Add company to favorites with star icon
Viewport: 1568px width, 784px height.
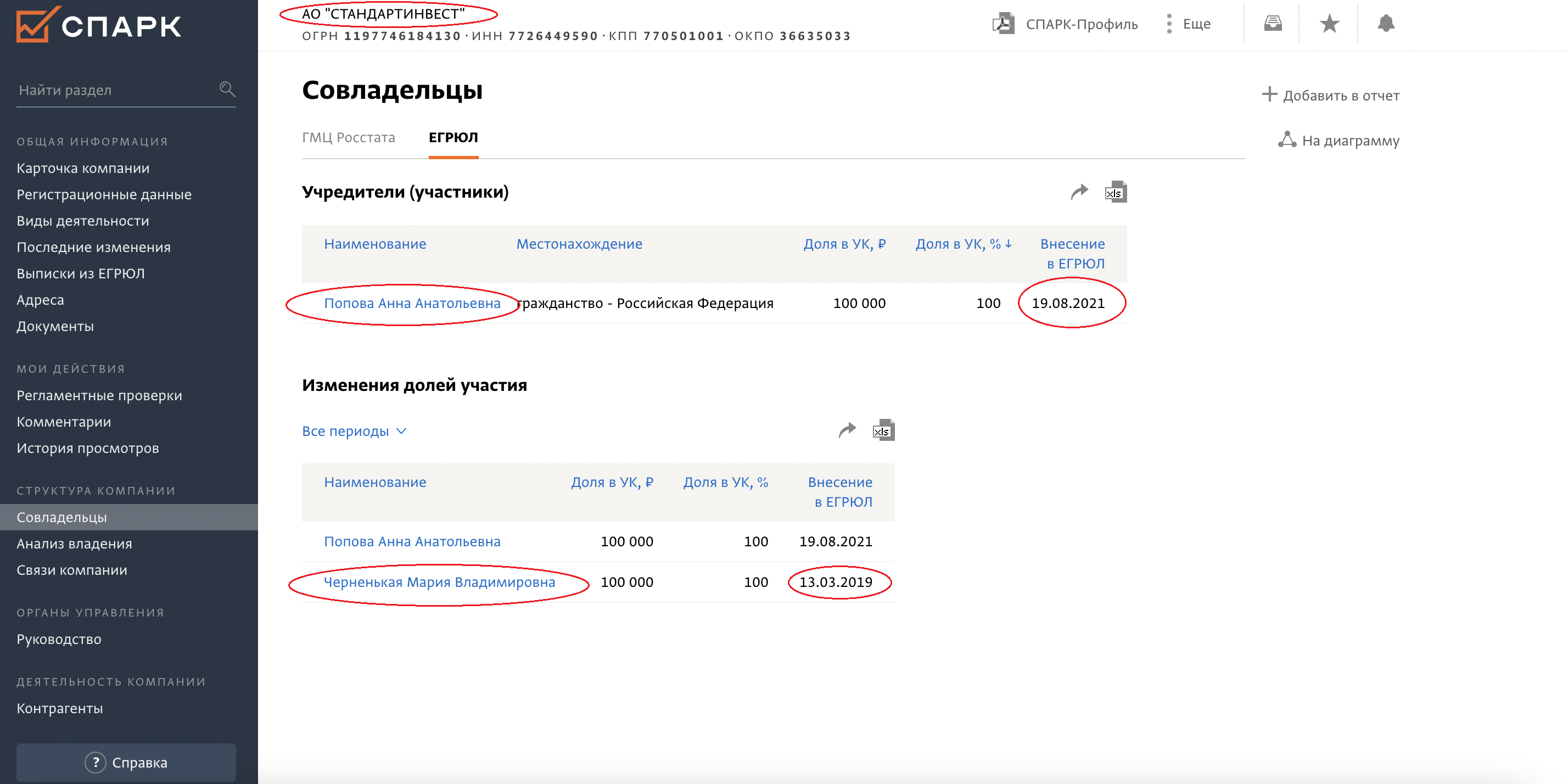click(x=1329, y=24)
